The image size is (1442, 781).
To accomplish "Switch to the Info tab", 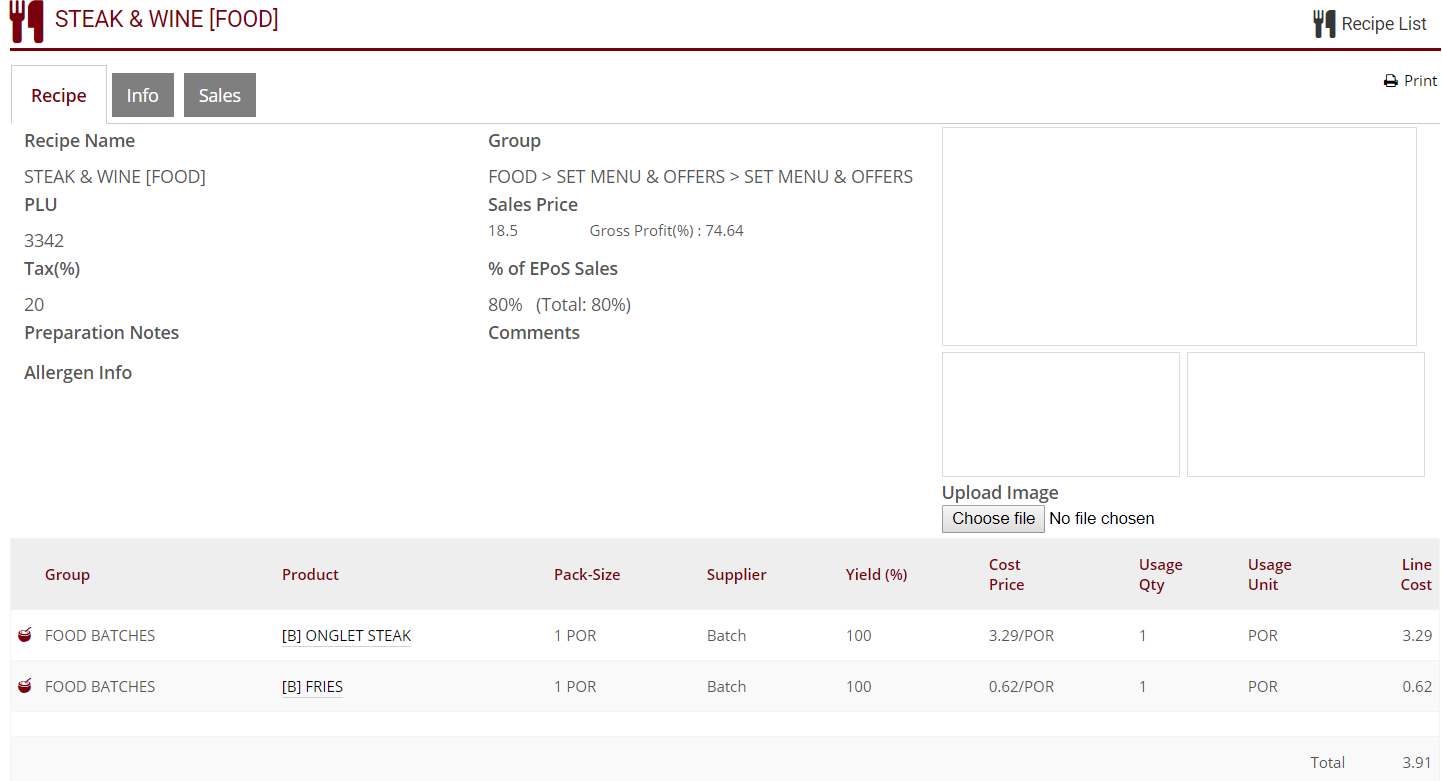I will pos(142,95).
